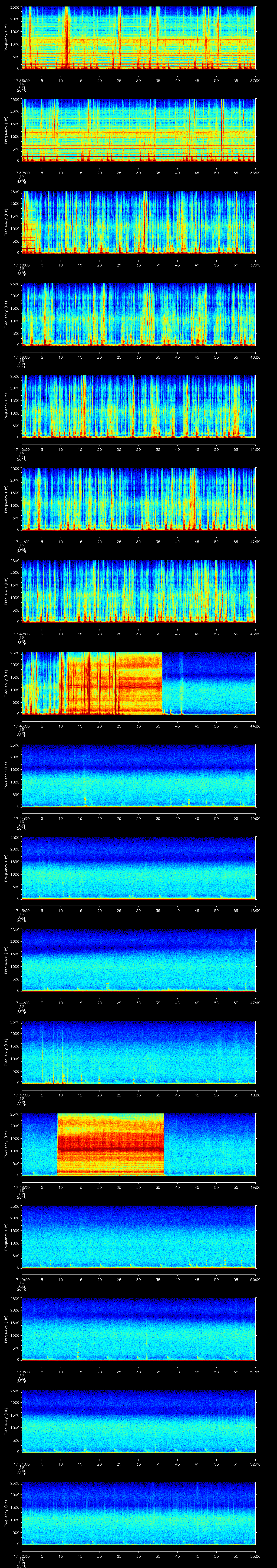The image size is (277, 1568).
Task: Click the 17:48:00 start time label
Action: [21, 1187]
